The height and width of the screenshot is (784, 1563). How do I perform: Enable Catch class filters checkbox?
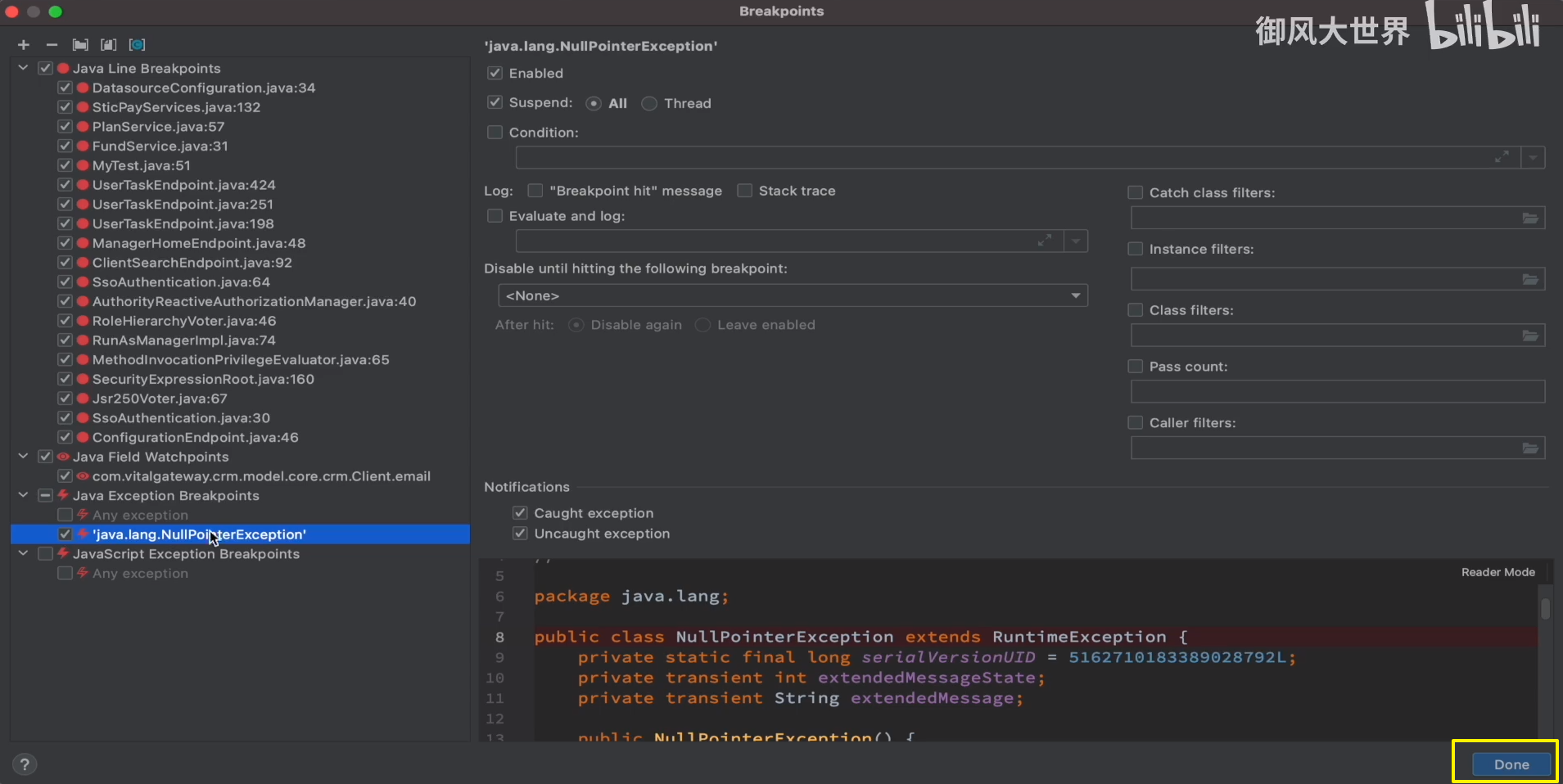coord(1135,192)
